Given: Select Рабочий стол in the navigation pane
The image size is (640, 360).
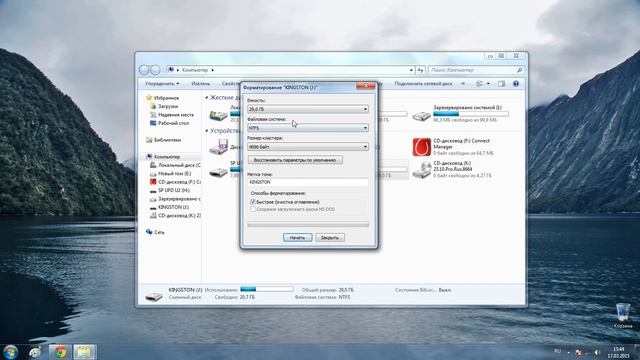Looking at the screenshot, I should tap(173, 123).
